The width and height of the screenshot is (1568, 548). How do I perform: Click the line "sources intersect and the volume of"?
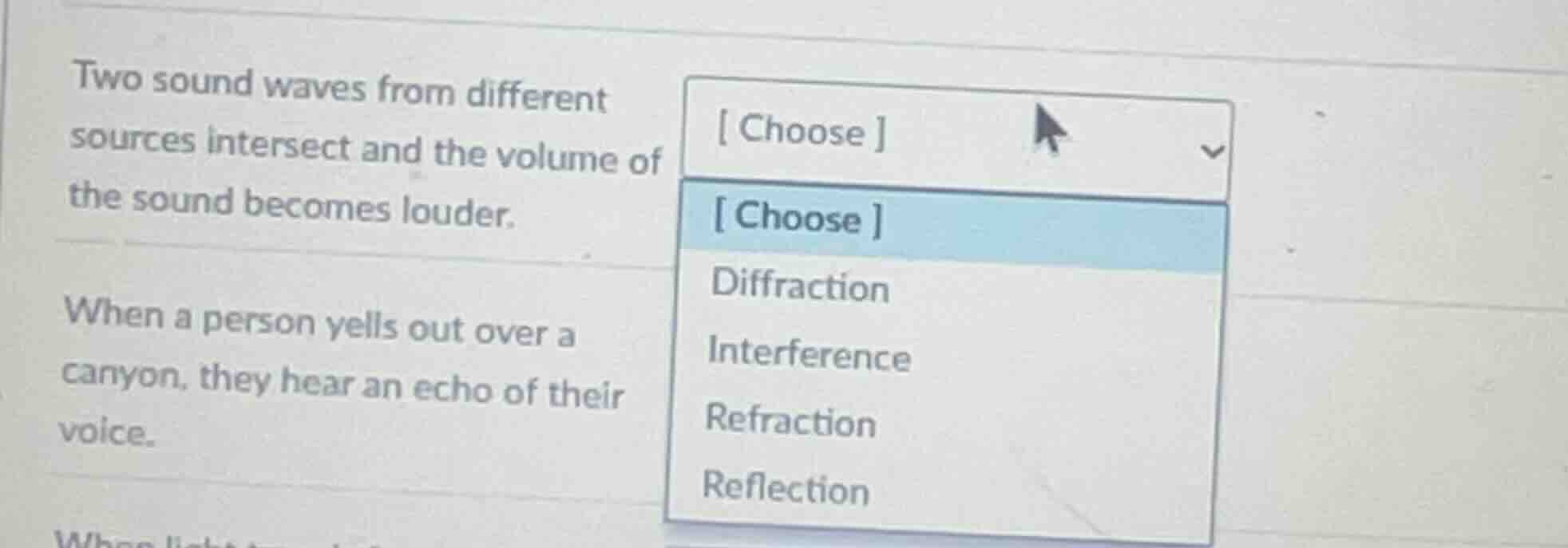365,149
